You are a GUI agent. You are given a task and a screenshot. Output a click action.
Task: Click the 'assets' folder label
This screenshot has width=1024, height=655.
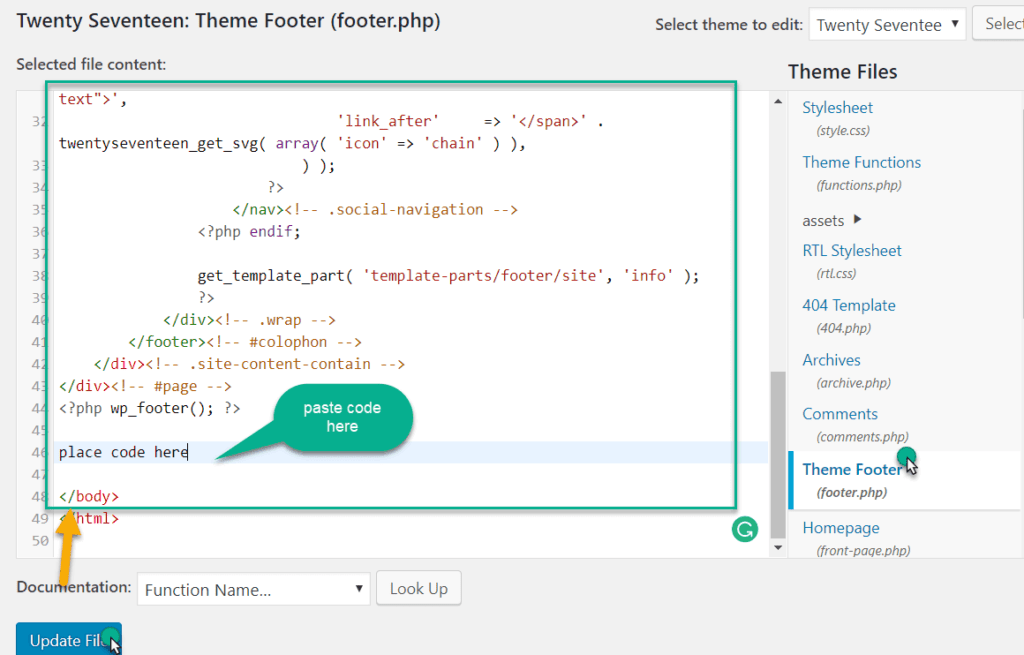[x=823, y=221]
